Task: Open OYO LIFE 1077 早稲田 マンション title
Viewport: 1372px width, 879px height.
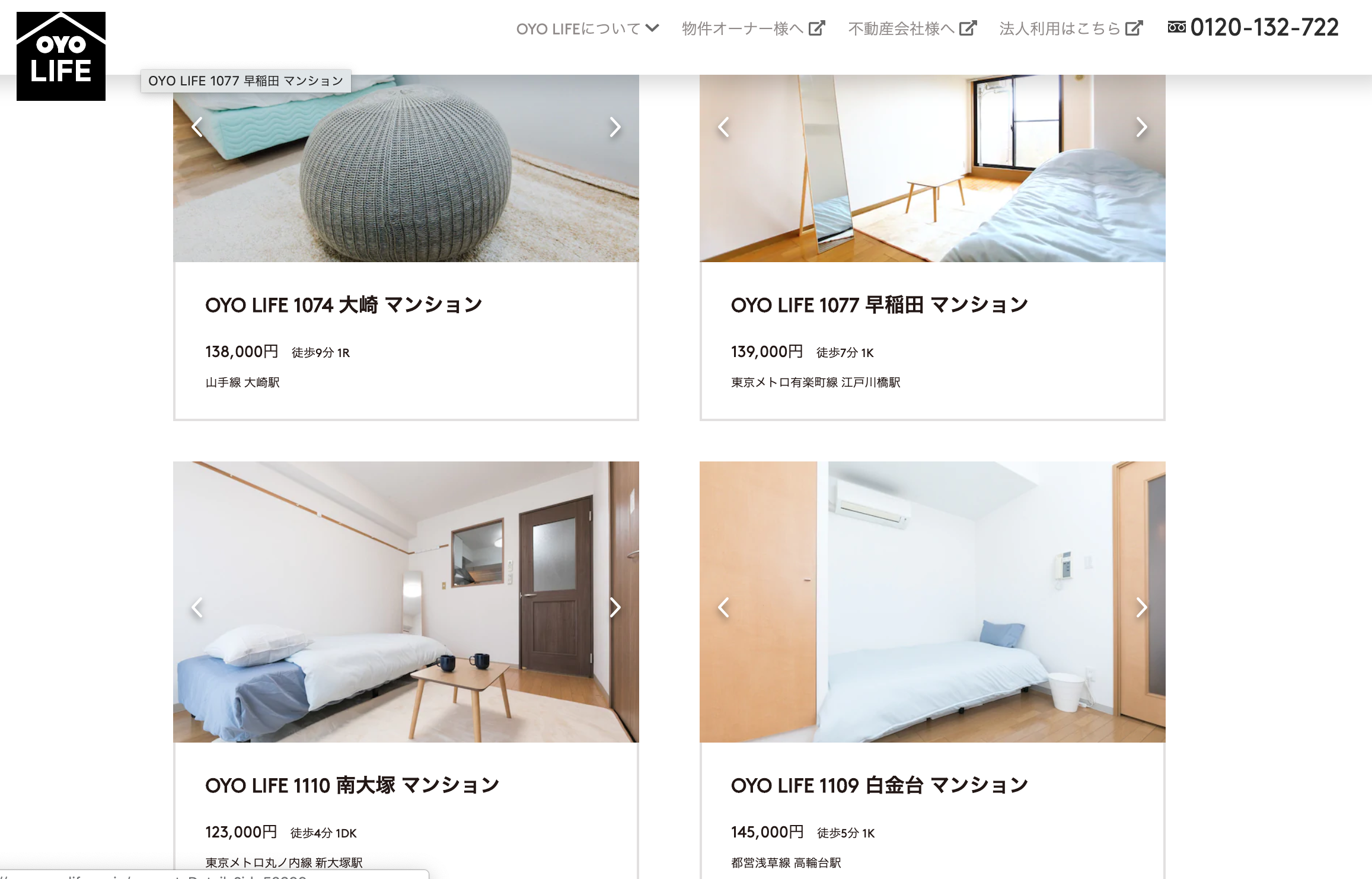Action: tap(879, 305)
